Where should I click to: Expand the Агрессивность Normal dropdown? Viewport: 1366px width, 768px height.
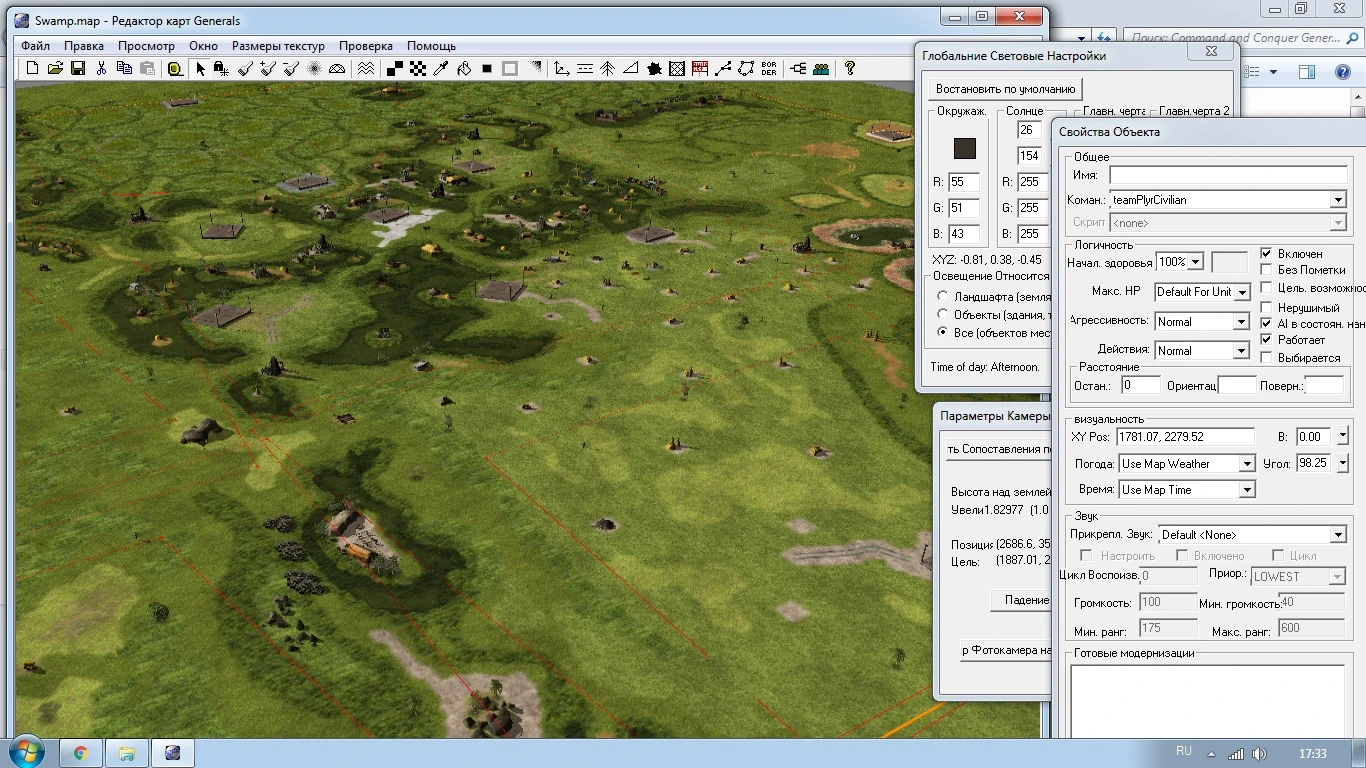point(1240,322)
